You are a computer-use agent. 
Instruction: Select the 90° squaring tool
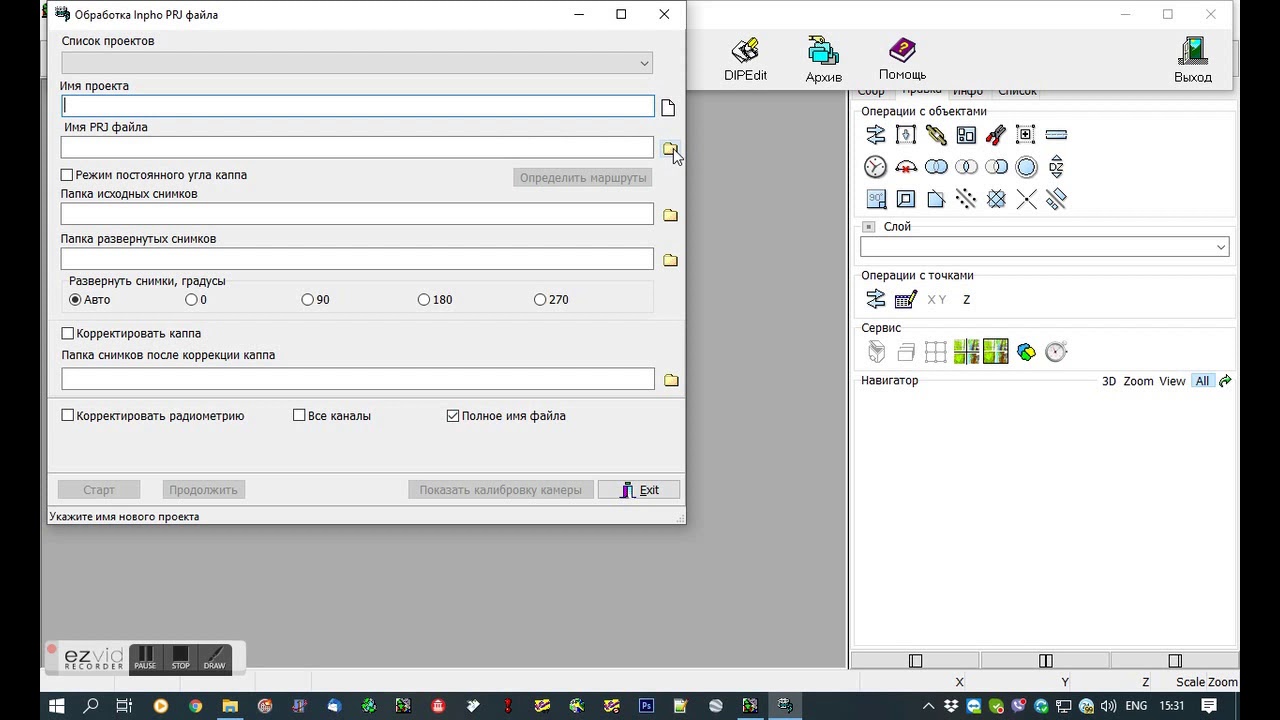click(876, 199)
